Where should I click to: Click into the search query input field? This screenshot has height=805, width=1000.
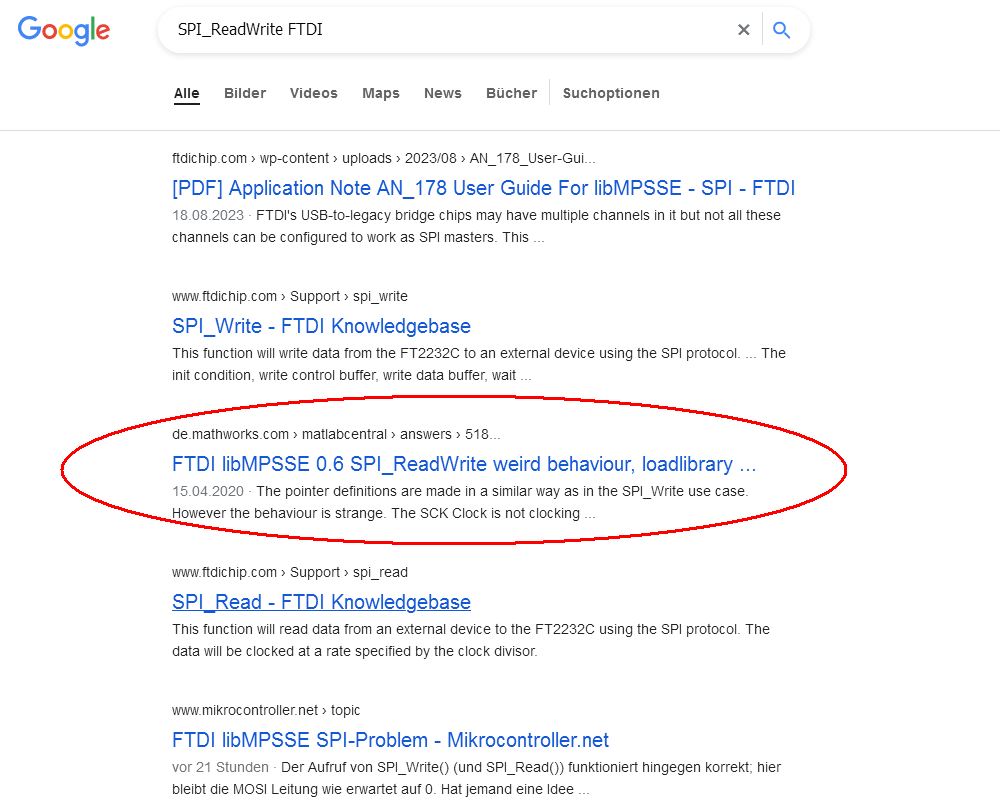(x=450, y=30)
